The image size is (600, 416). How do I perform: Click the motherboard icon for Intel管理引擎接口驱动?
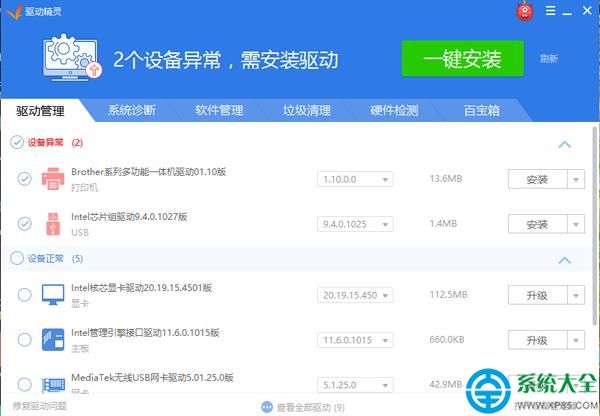point(53,339)
